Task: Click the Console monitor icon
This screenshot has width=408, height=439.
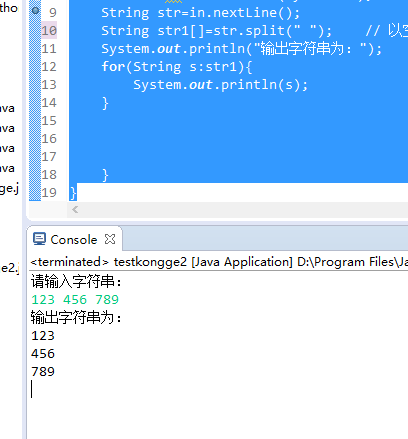Action: click(x=39, y=239)
